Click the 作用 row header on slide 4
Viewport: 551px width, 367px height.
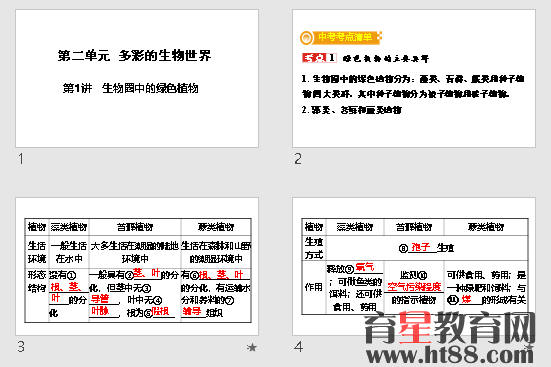click(x=314, y=287)
